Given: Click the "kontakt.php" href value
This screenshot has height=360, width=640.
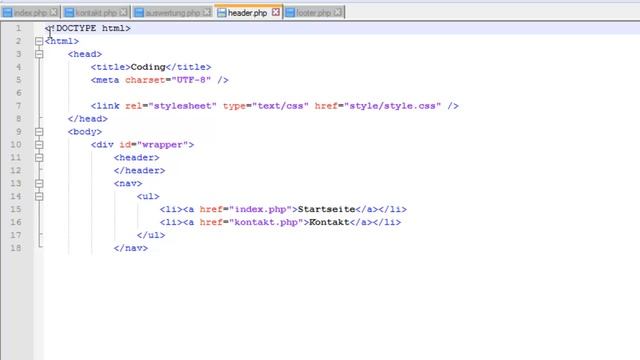Looking at the screenshot, I should (266, 222).
